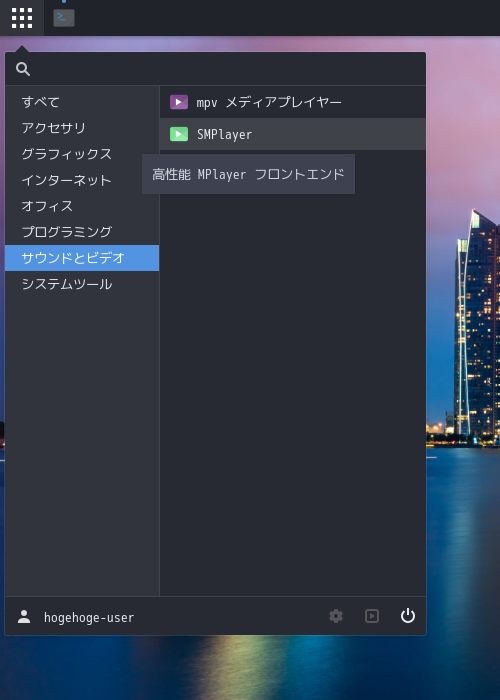This screenshot has width=500, height=700.
Task: Click the power icon to log out
Action: [408, 616]
